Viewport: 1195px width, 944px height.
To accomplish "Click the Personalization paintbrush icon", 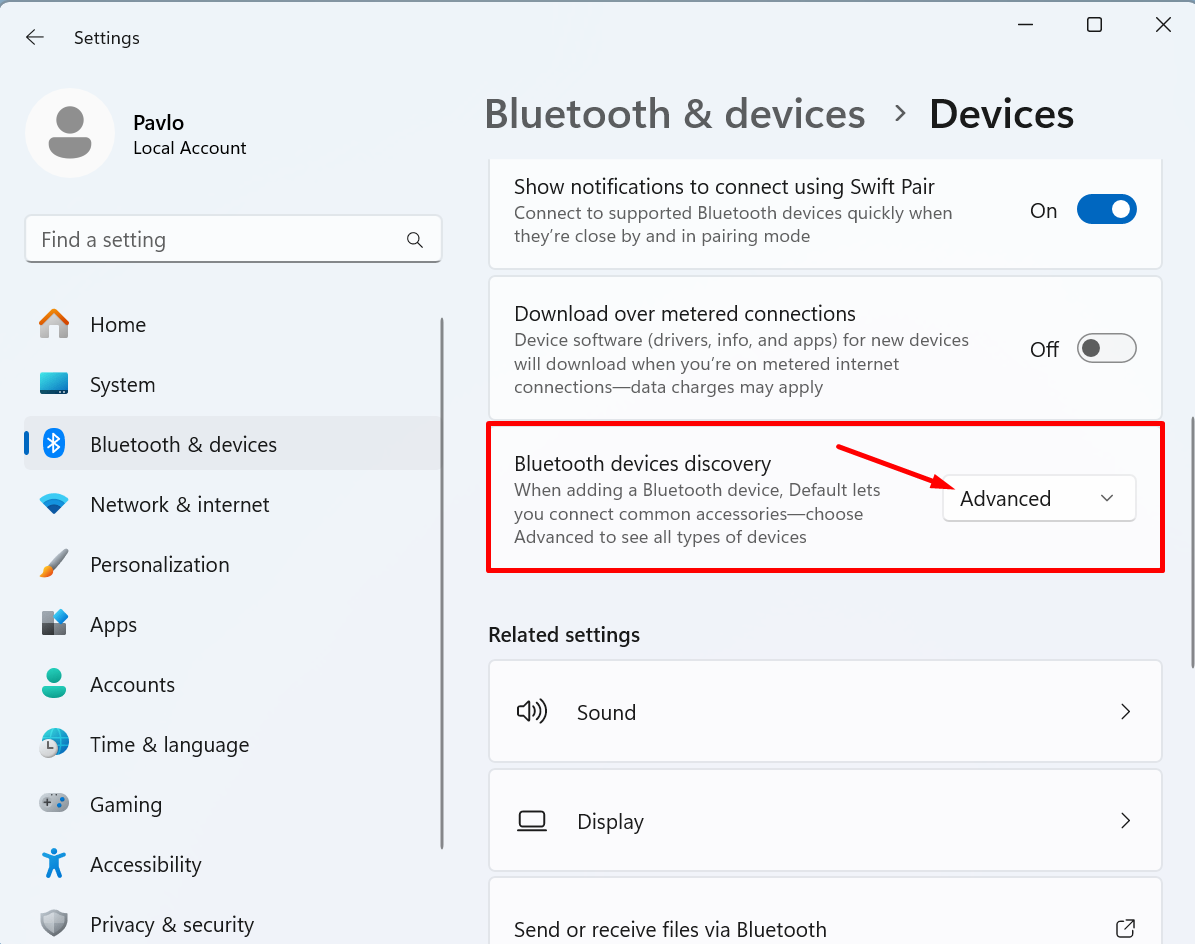I will click(54, 564).
